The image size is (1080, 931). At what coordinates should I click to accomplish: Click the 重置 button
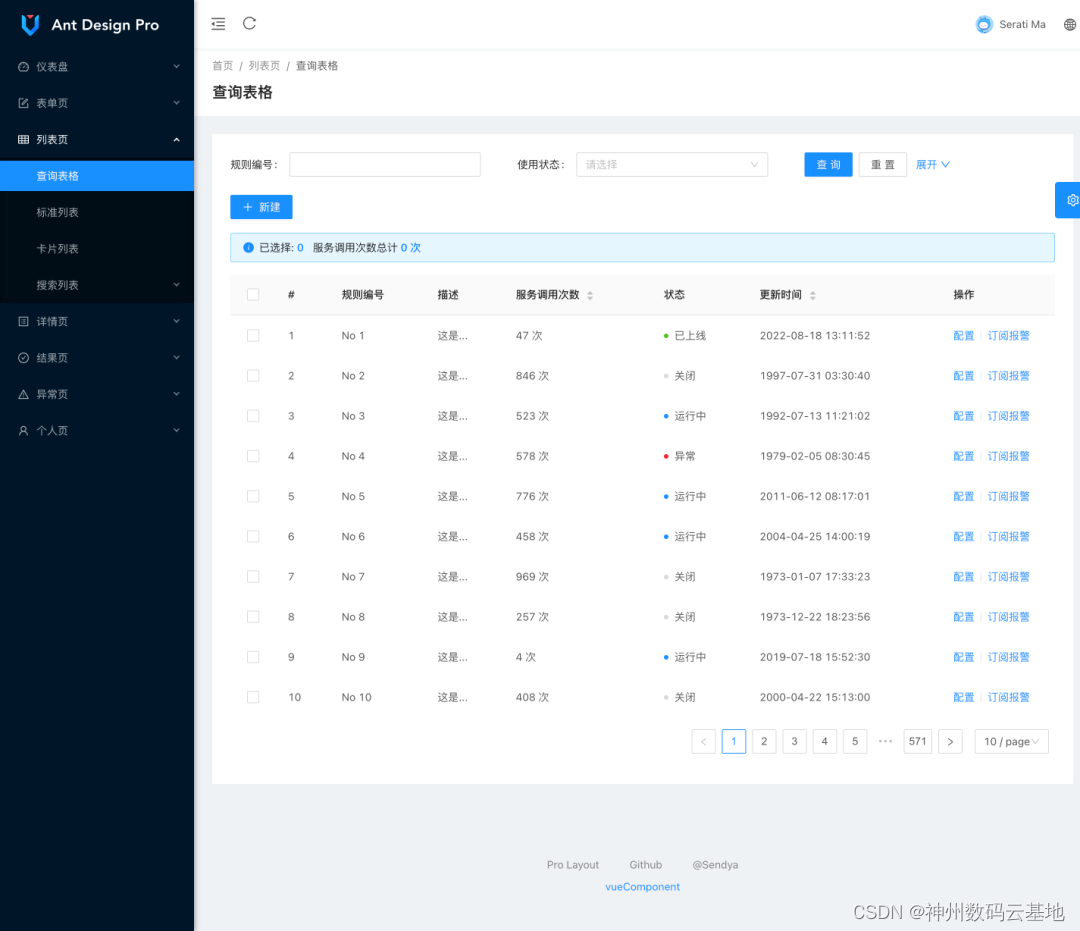click(x=883, y=165)
